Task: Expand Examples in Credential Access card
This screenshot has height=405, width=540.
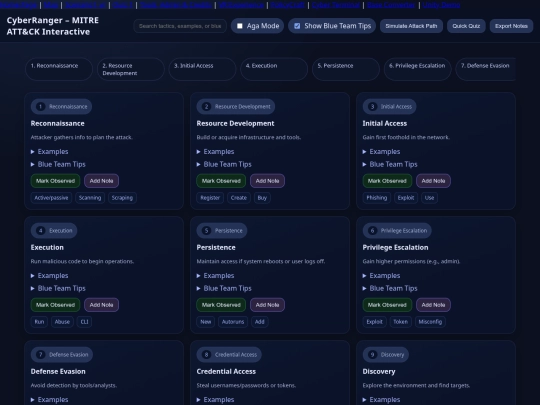Action: (215, 399)
